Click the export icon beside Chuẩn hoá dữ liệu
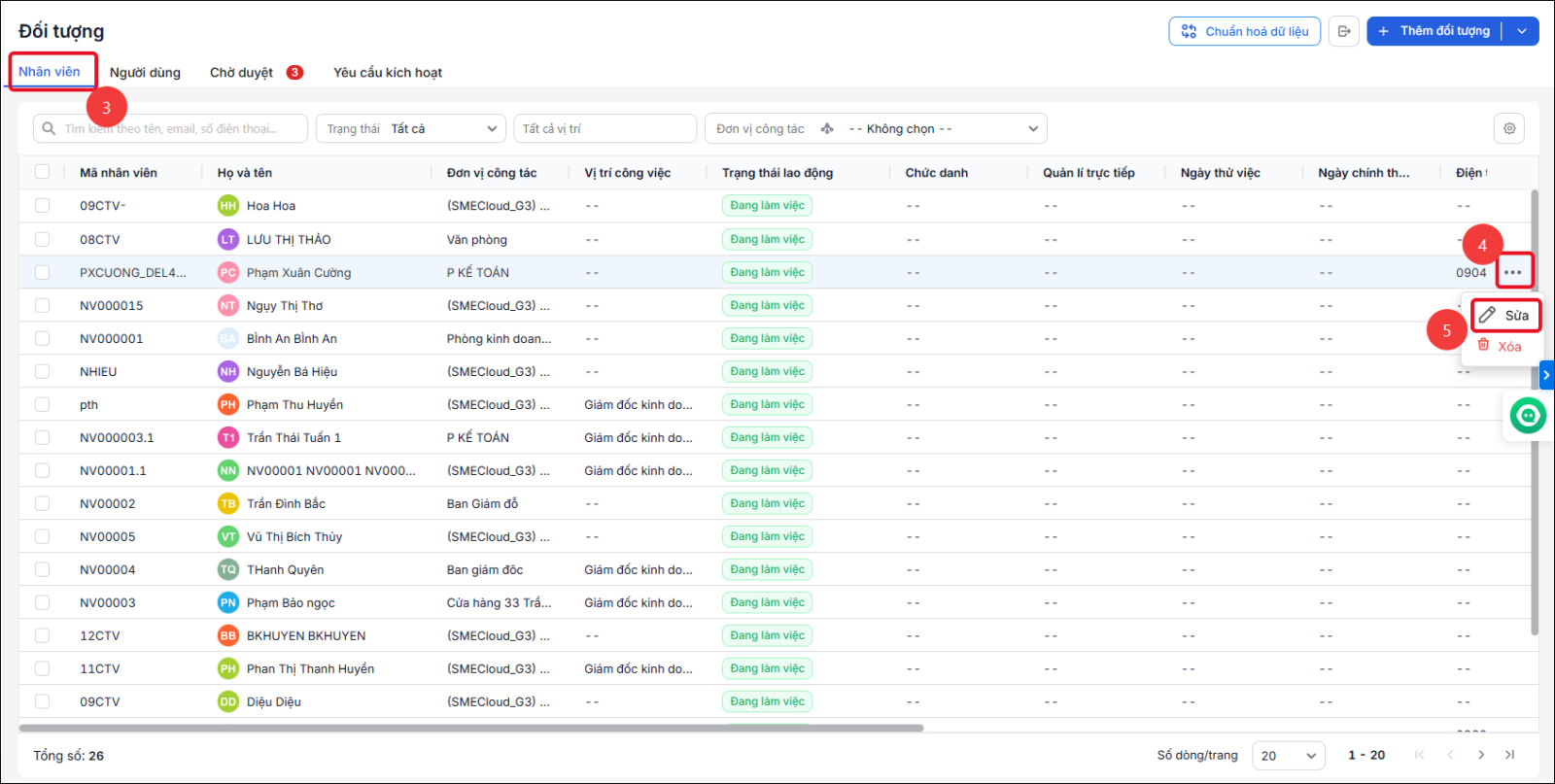This screenshot has width=1555, height=784. (1344, 31)
